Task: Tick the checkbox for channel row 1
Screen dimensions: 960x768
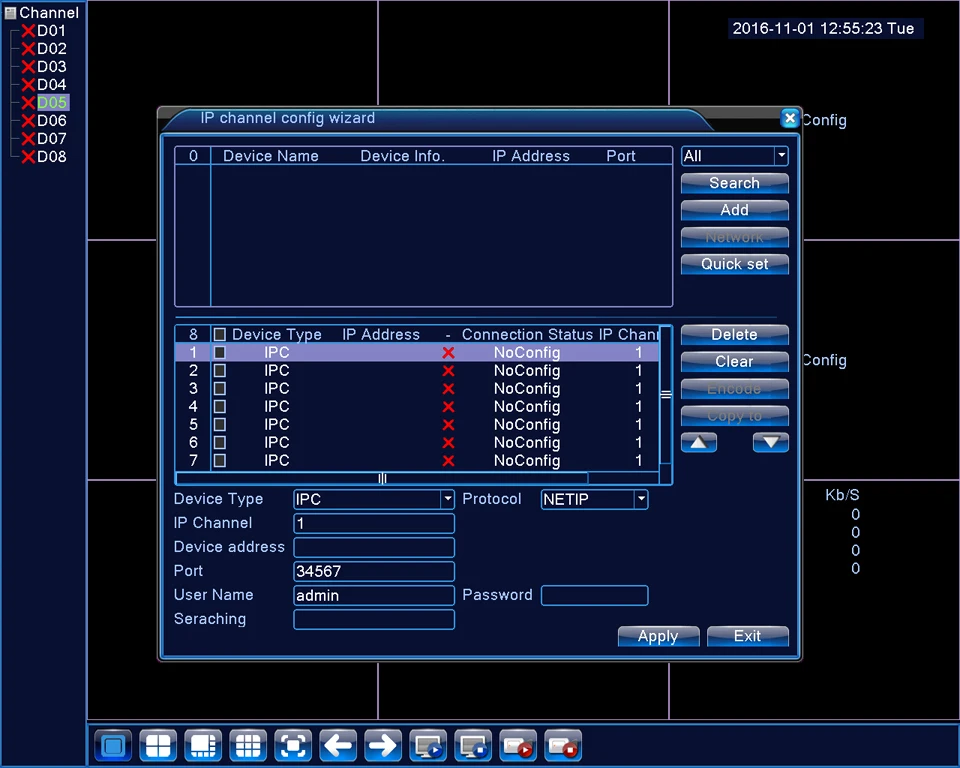Action: coord(219,352)
